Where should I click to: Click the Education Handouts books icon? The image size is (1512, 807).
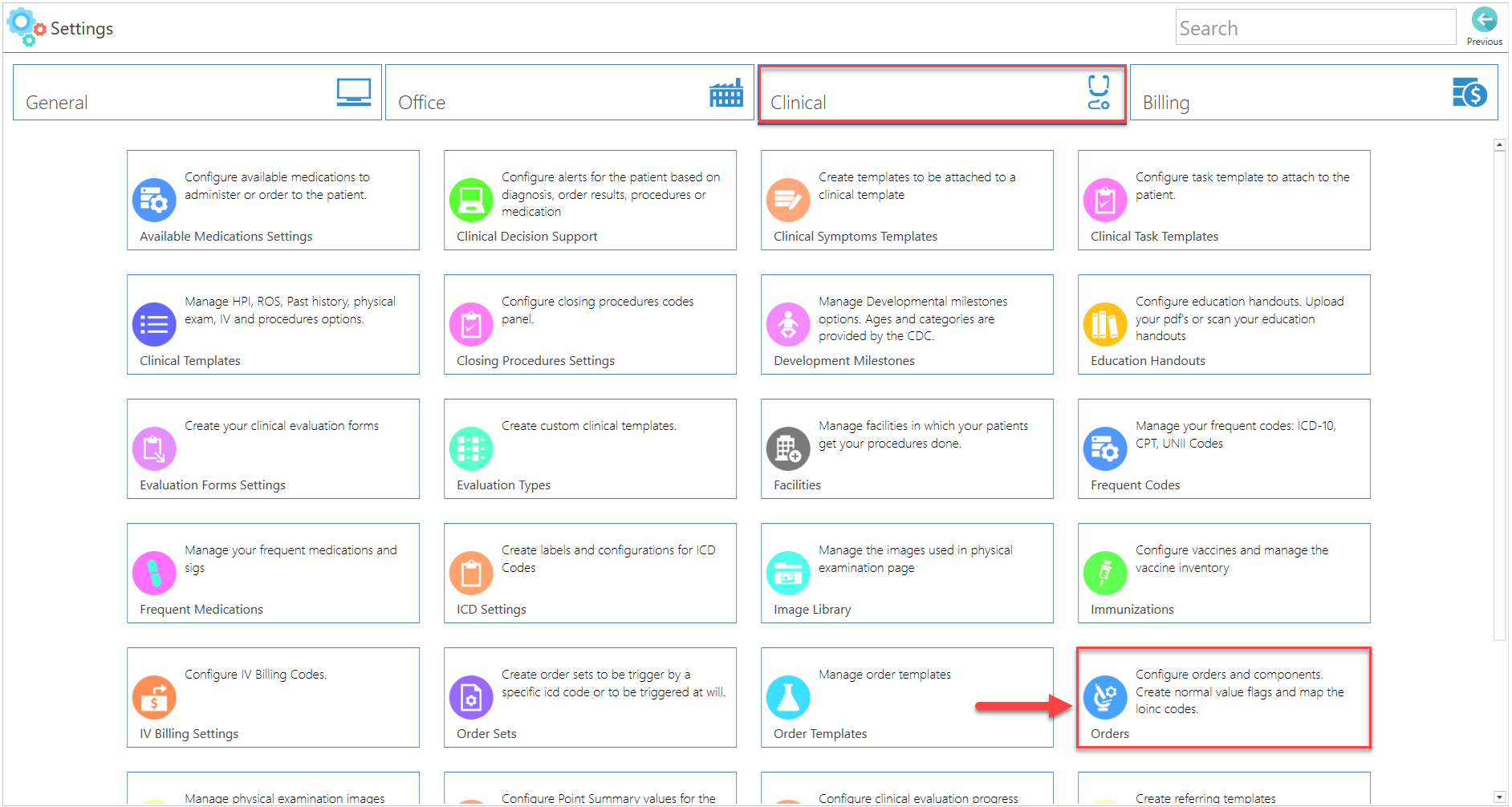tap(1105, 324)
